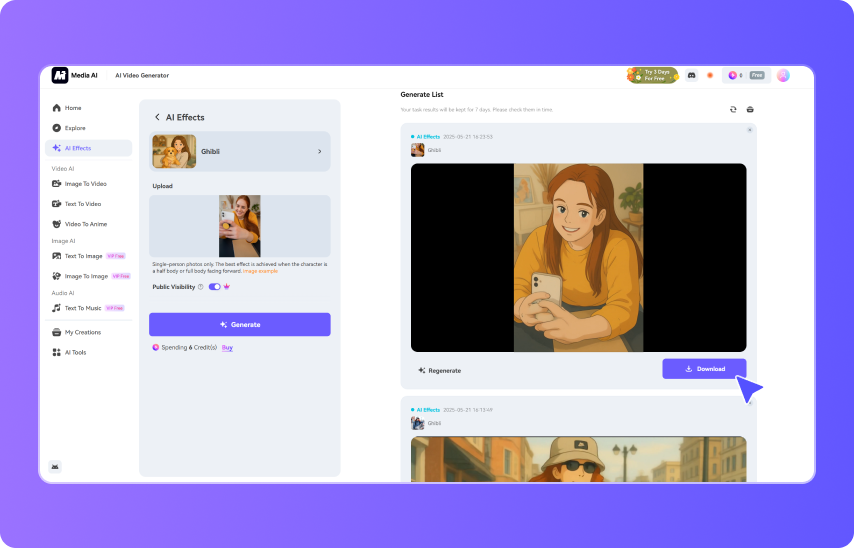Viewport: 854px width, 548px height.
Task: Open the Discord icon in the header
Action: [691, 75]
